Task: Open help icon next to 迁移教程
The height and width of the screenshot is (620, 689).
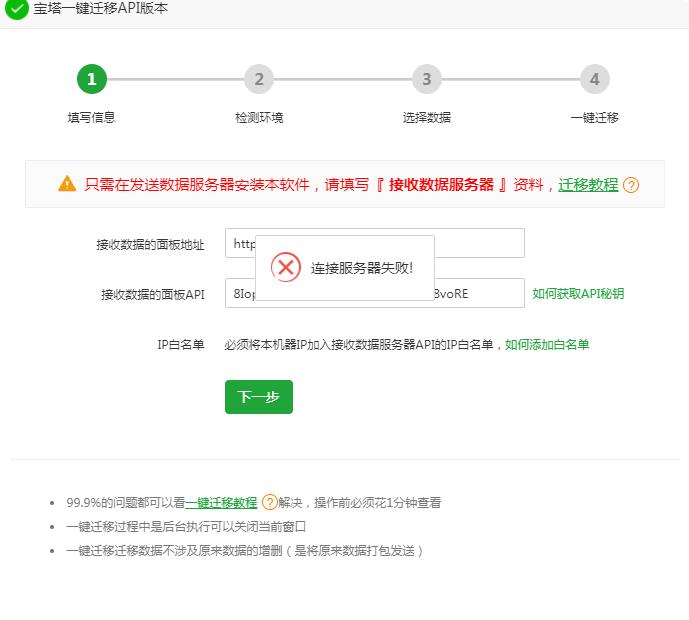Action: [631, 185]
